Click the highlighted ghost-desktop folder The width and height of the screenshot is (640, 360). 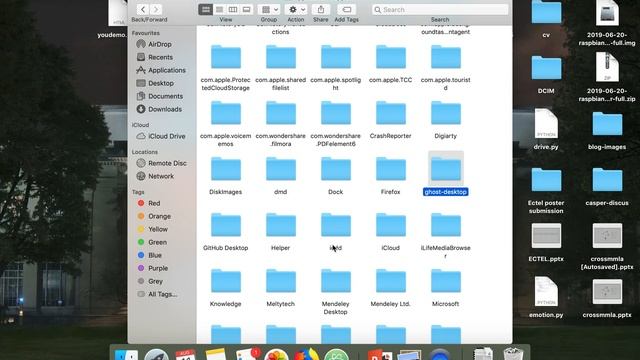tap(446, 169)
